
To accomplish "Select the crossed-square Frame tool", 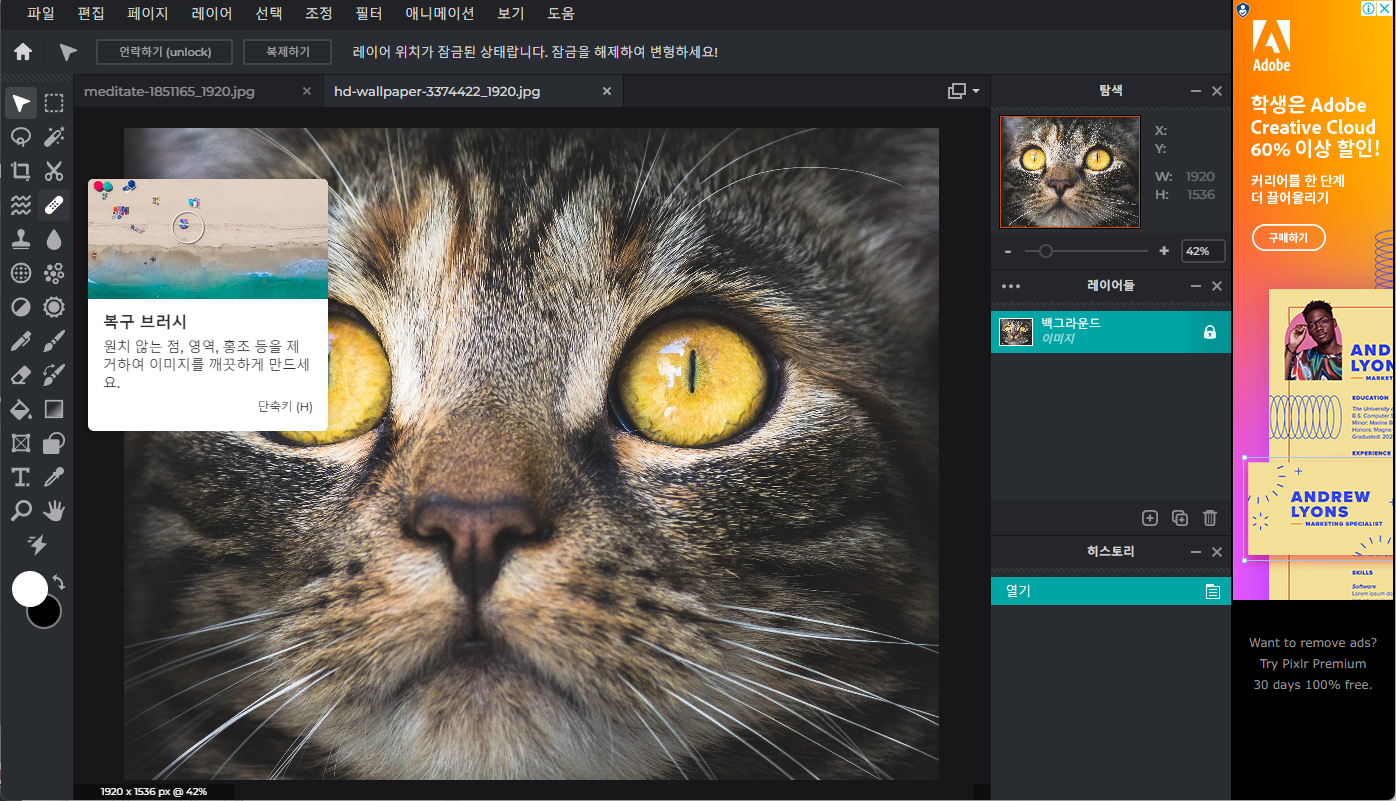I will pyautogui.click(x=21, y=443).
